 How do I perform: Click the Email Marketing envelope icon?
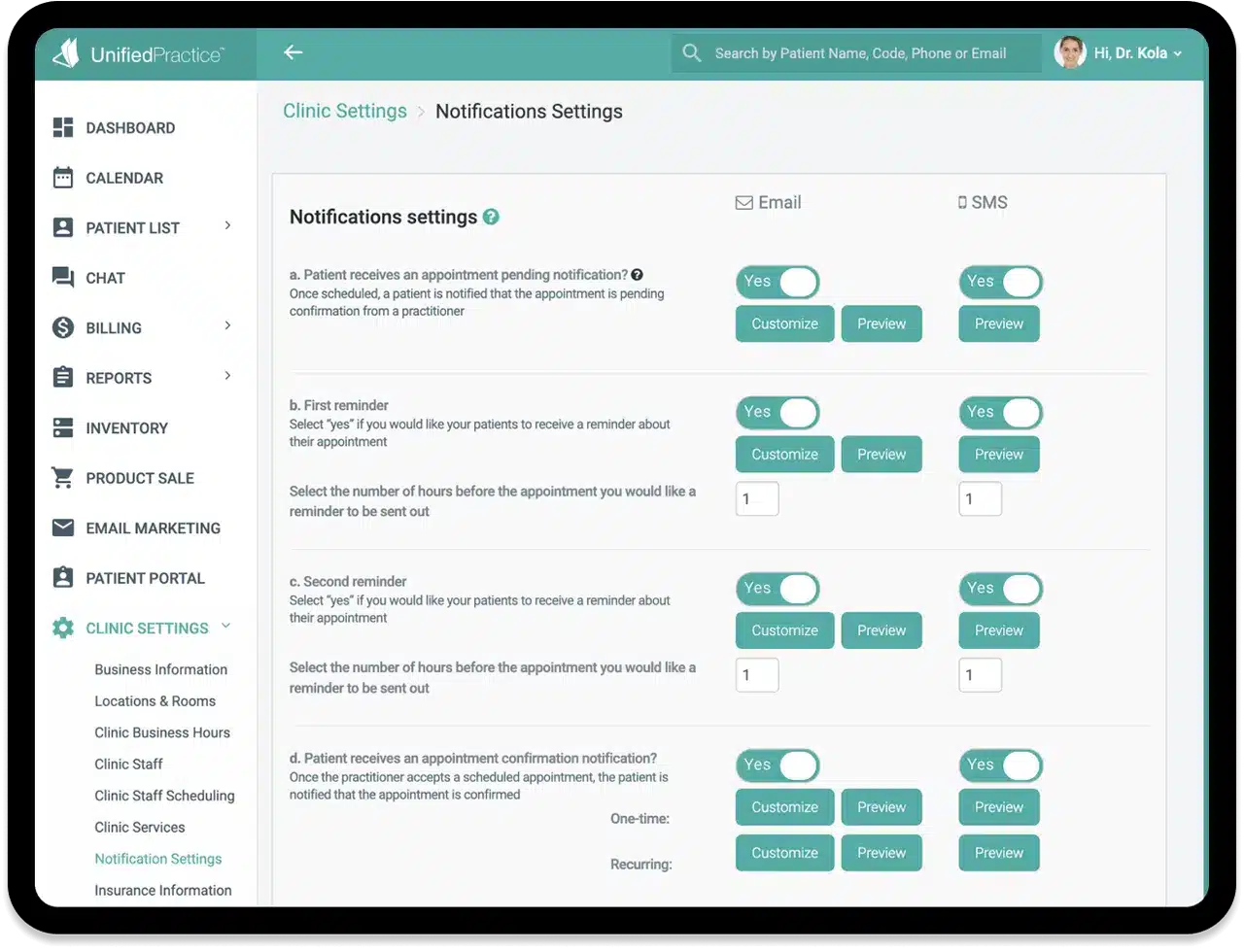pos(63,527)
